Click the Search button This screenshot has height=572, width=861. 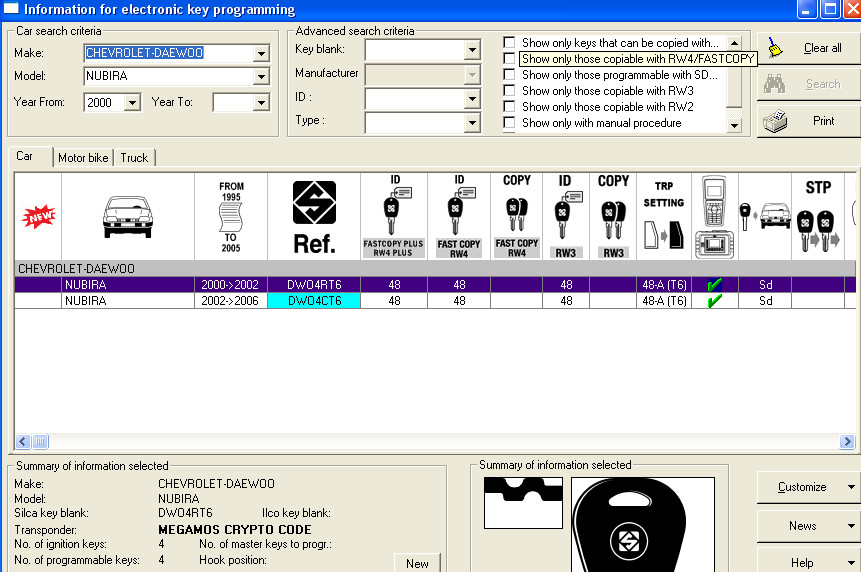809,84
